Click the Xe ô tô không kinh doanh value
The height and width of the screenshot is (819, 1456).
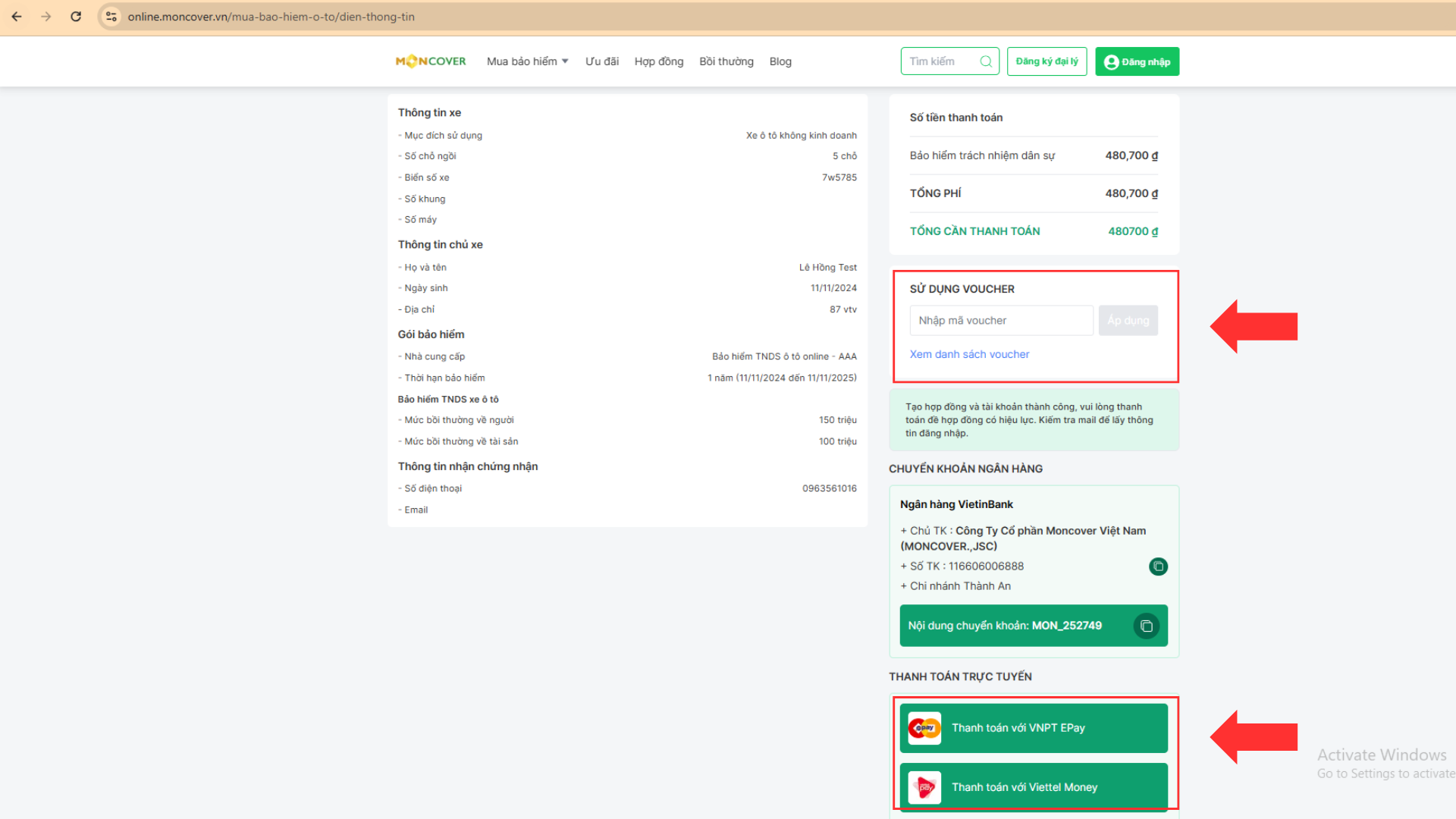pos(801,136)
